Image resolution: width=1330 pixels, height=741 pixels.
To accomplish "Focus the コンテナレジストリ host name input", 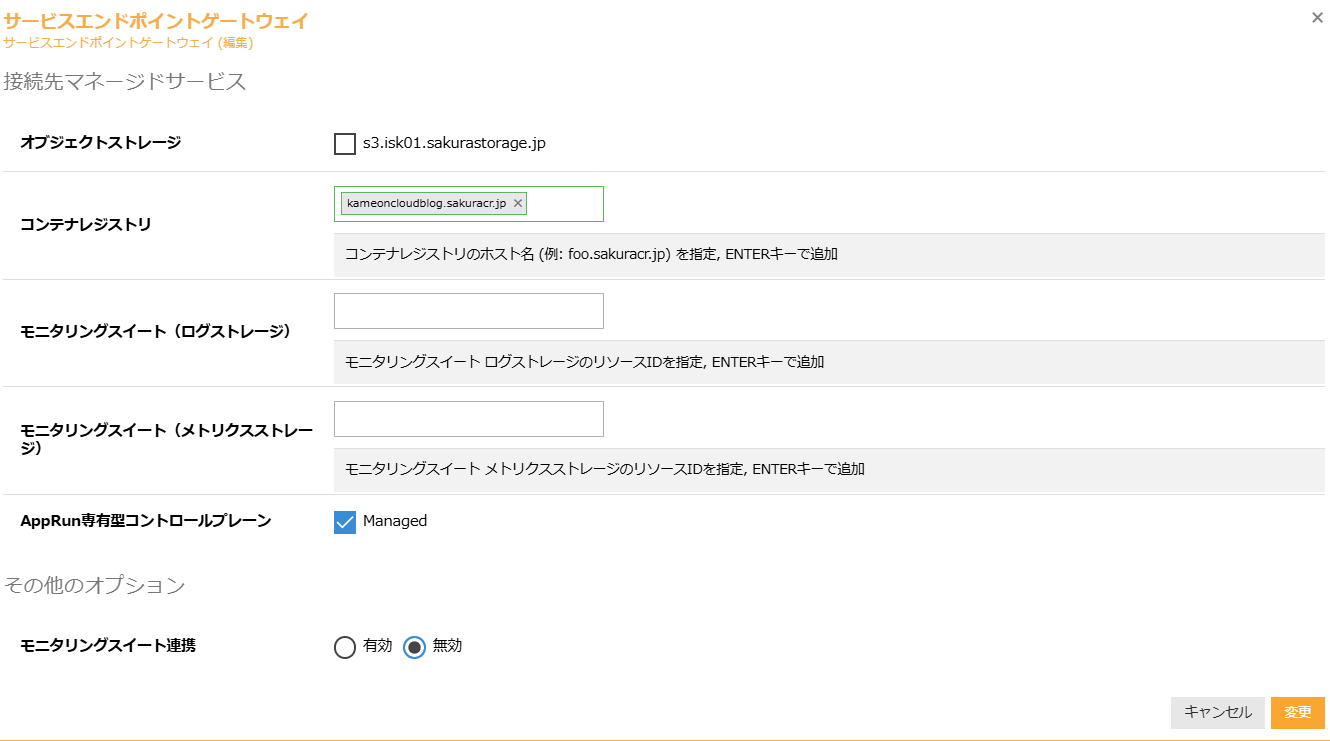I will coord(564,204).
